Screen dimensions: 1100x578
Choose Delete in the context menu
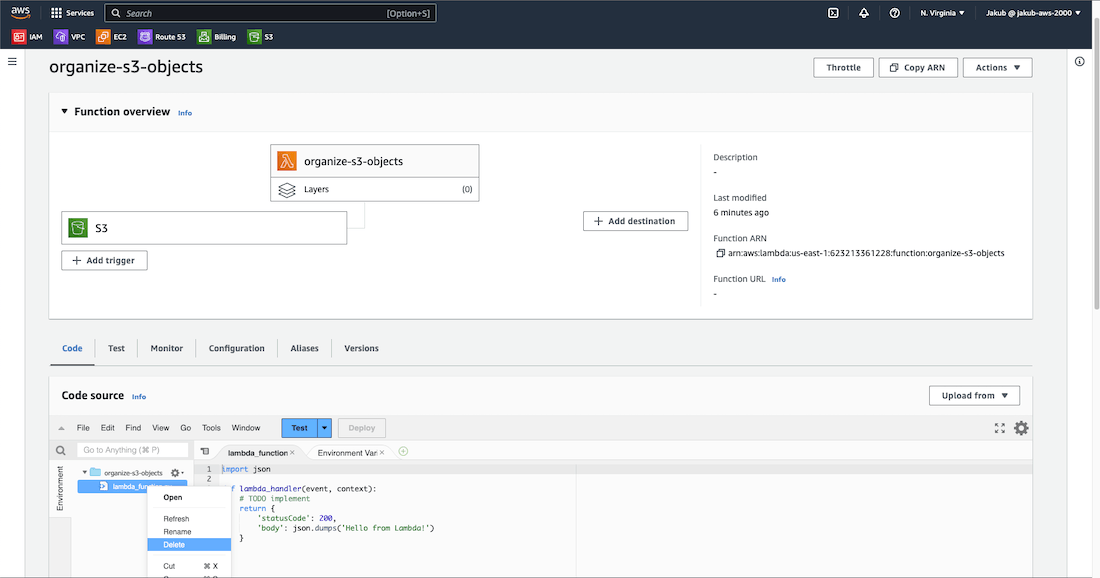(174, 545)
